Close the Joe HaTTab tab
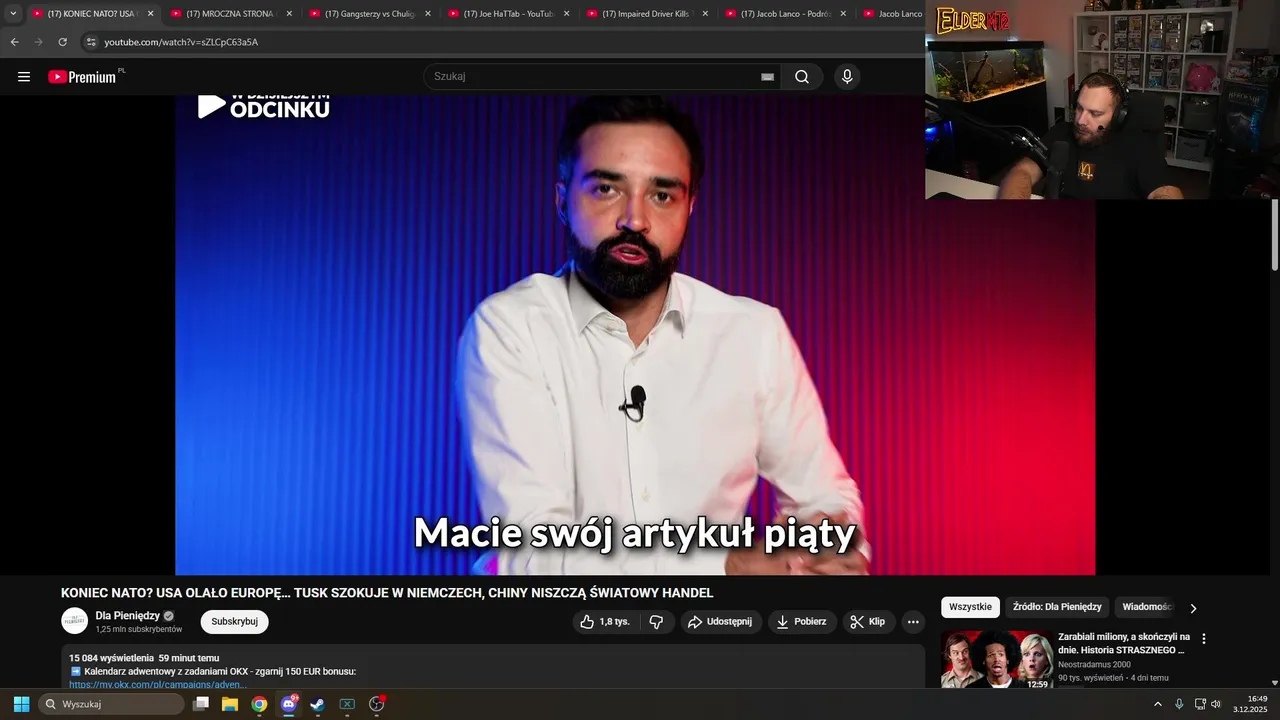 566,14
